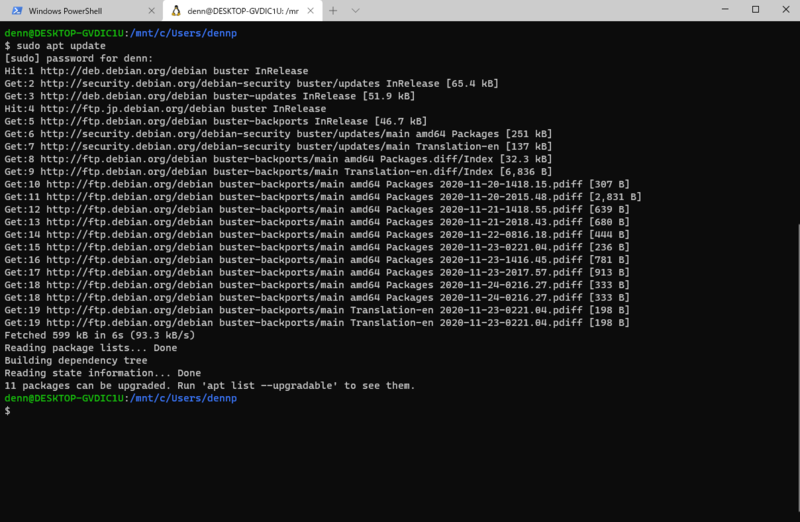Minimize the terminal window
The height and width of the screenshot is (522, 800).
click(x=725, y=9)
